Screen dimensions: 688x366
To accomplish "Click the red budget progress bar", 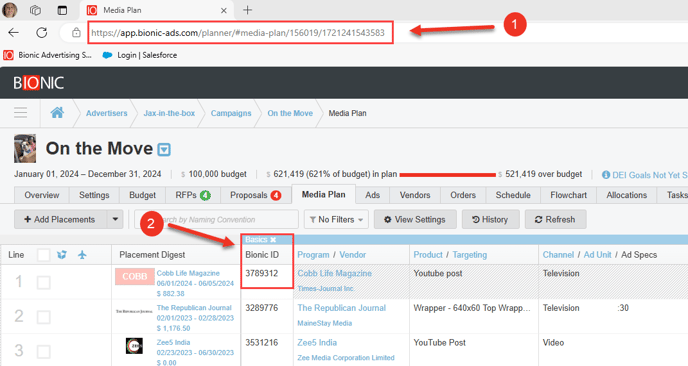I will point(448,175).
